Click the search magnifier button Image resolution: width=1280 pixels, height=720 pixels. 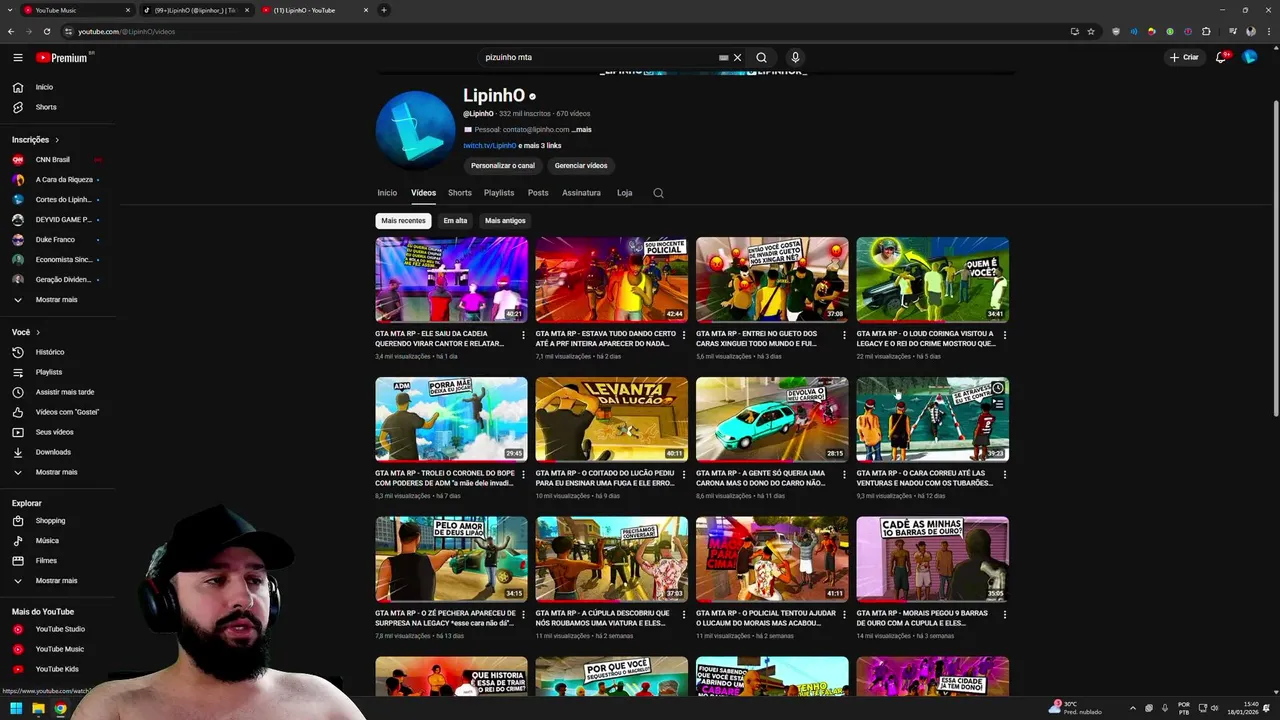[x=761, y=58]
